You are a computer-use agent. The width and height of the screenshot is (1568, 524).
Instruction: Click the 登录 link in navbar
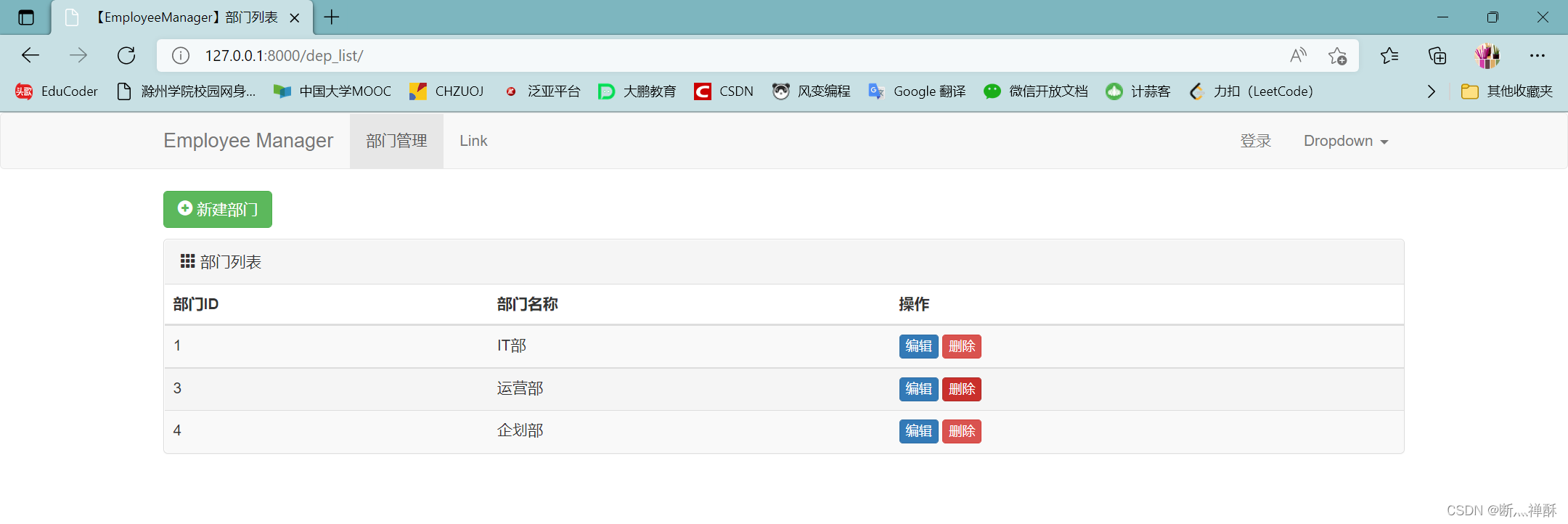[1256, 141]
